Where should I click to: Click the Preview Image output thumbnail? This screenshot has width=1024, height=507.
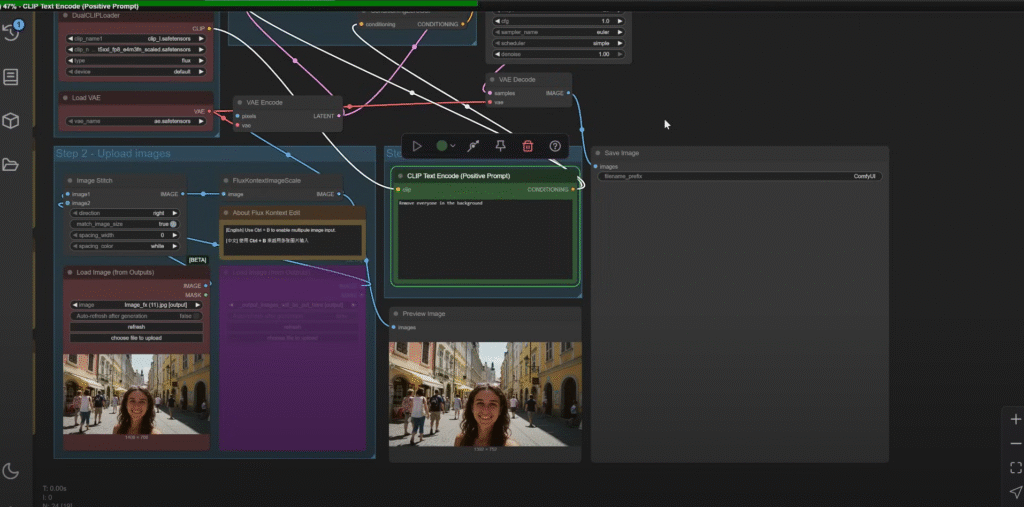(485, 394)
